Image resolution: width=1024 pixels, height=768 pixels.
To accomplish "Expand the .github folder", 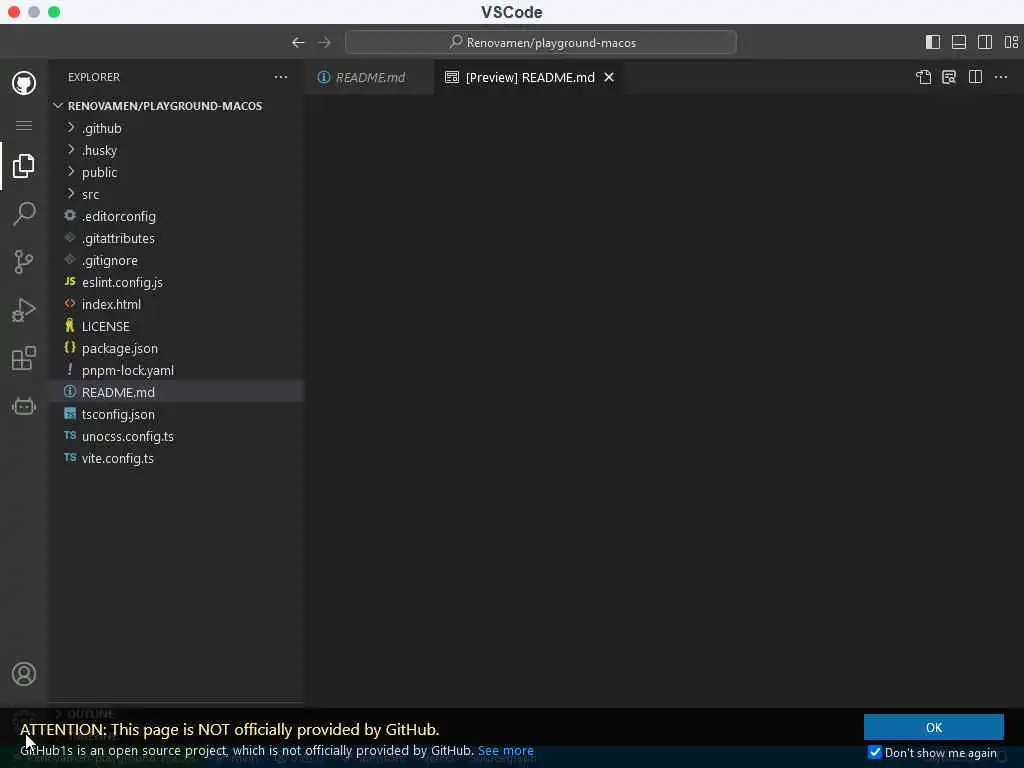I will point(175,128).
